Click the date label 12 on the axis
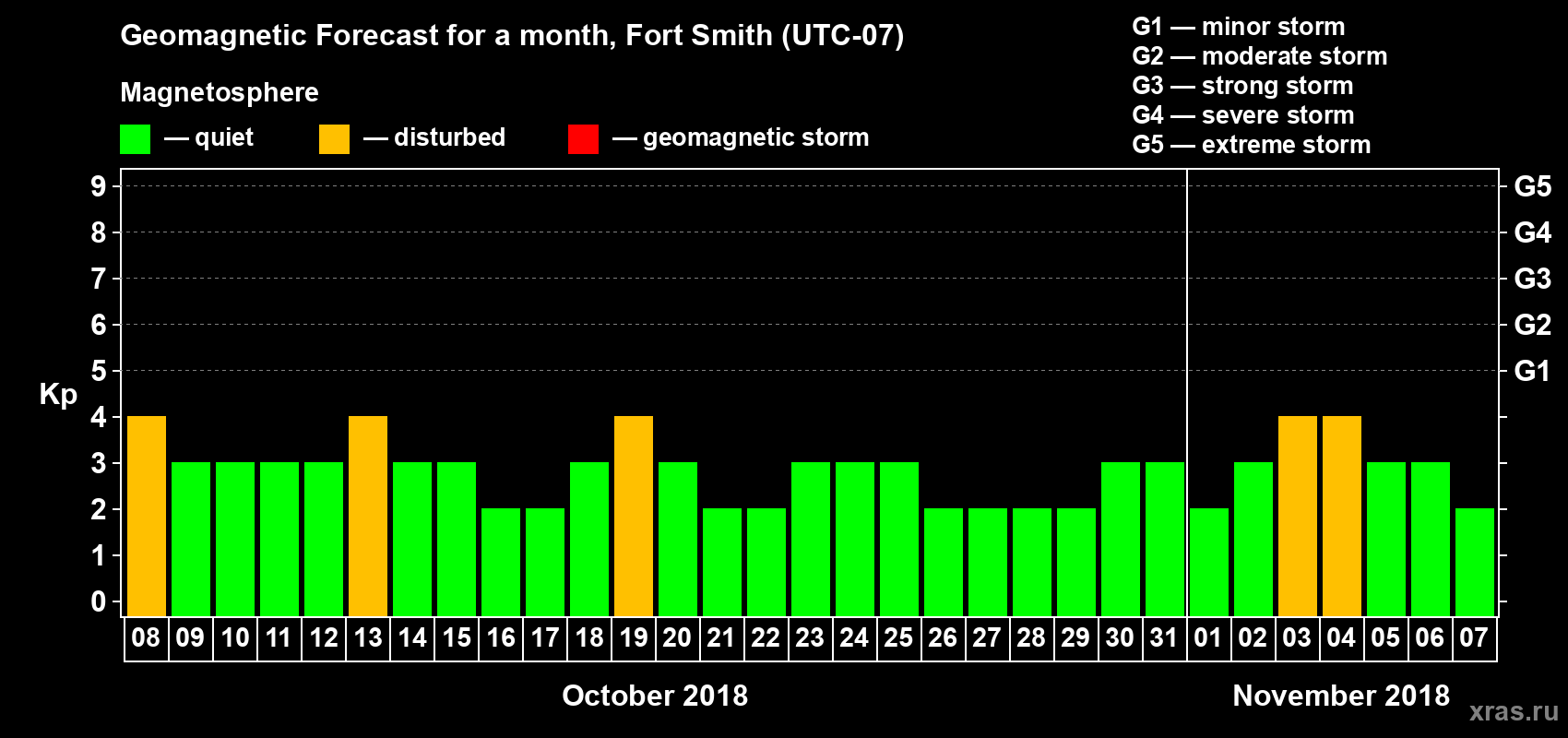This screenshot has height=738, width=1568. click(x=324, y=638)
